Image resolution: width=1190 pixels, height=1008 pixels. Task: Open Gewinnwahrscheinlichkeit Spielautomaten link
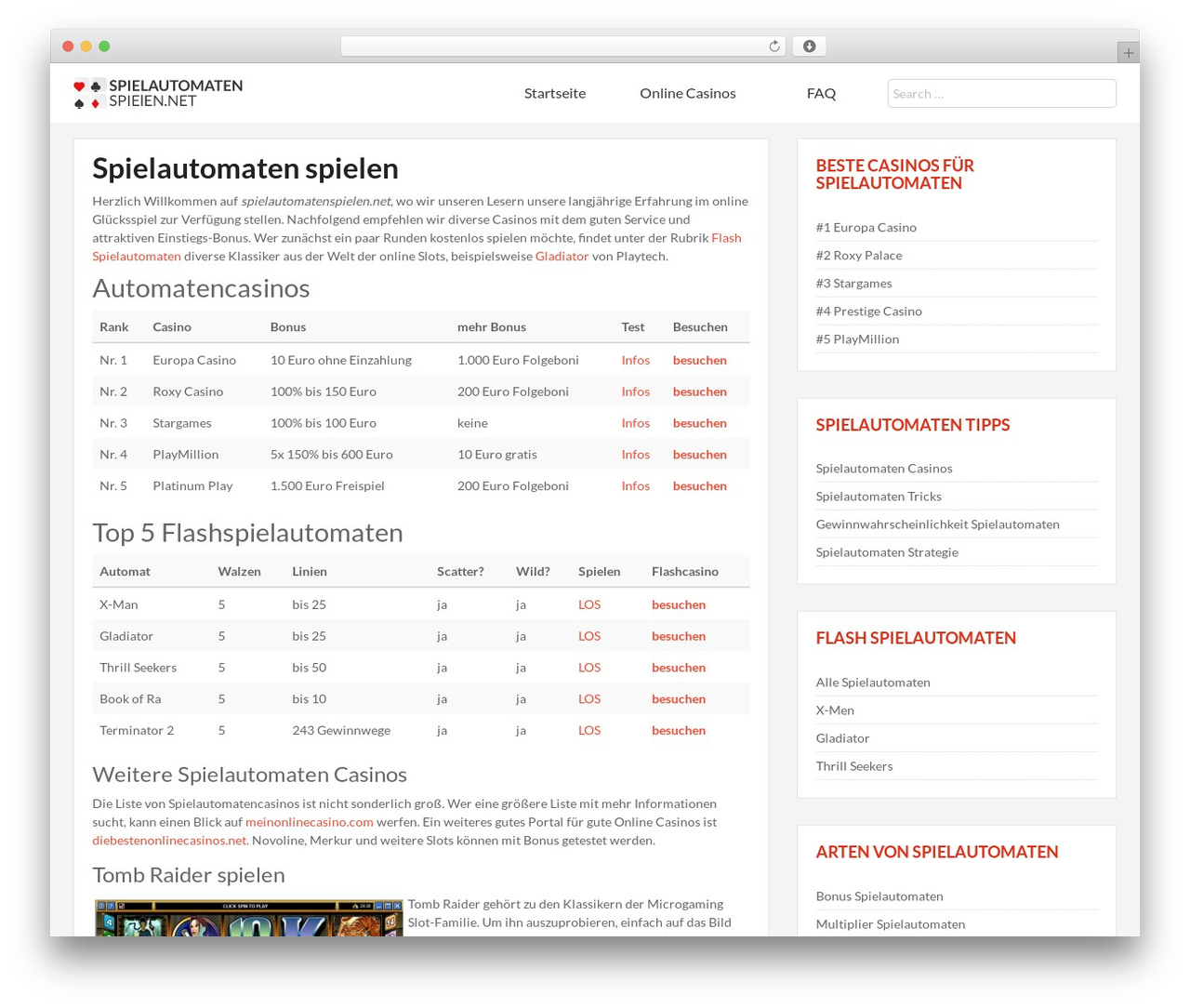pos(937,524)
